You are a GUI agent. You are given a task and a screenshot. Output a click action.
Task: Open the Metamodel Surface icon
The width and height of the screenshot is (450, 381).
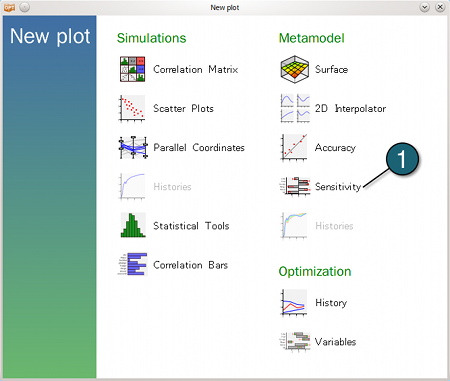294,69
